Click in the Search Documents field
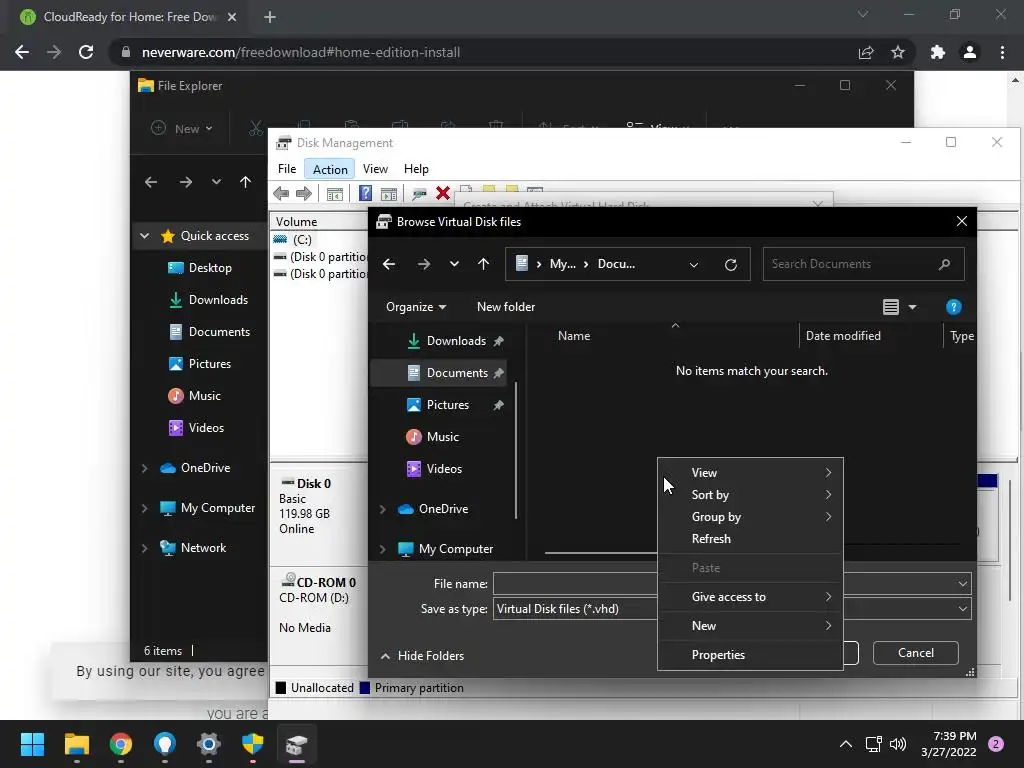Viewport: 1024px width, 768px height. click(x=863, y=264)
